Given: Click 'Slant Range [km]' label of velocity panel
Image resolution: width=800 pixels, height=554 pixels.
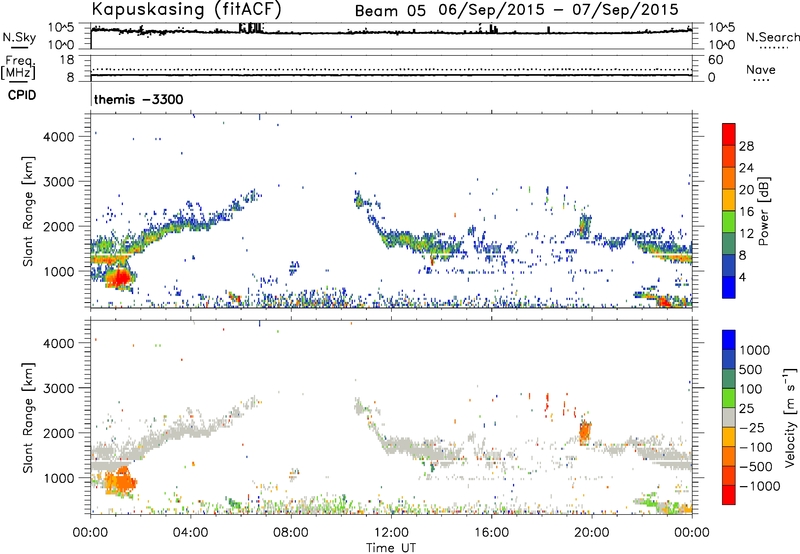Looking at the screenshot, I should (x=29, y=418).
